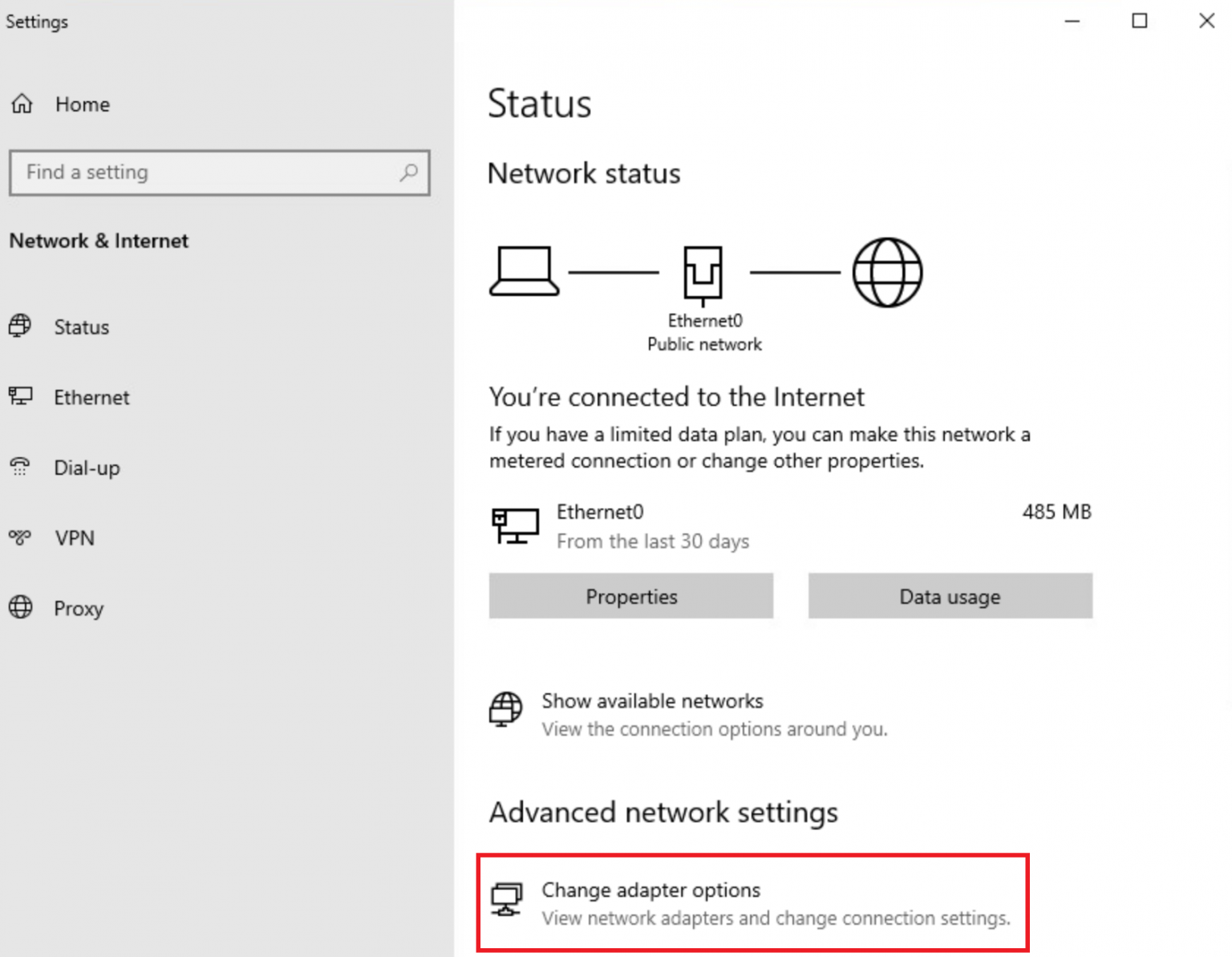The width and height of the screenshot is (1232, 957).
Task: Click Show available networks
Action: point(652,700)
